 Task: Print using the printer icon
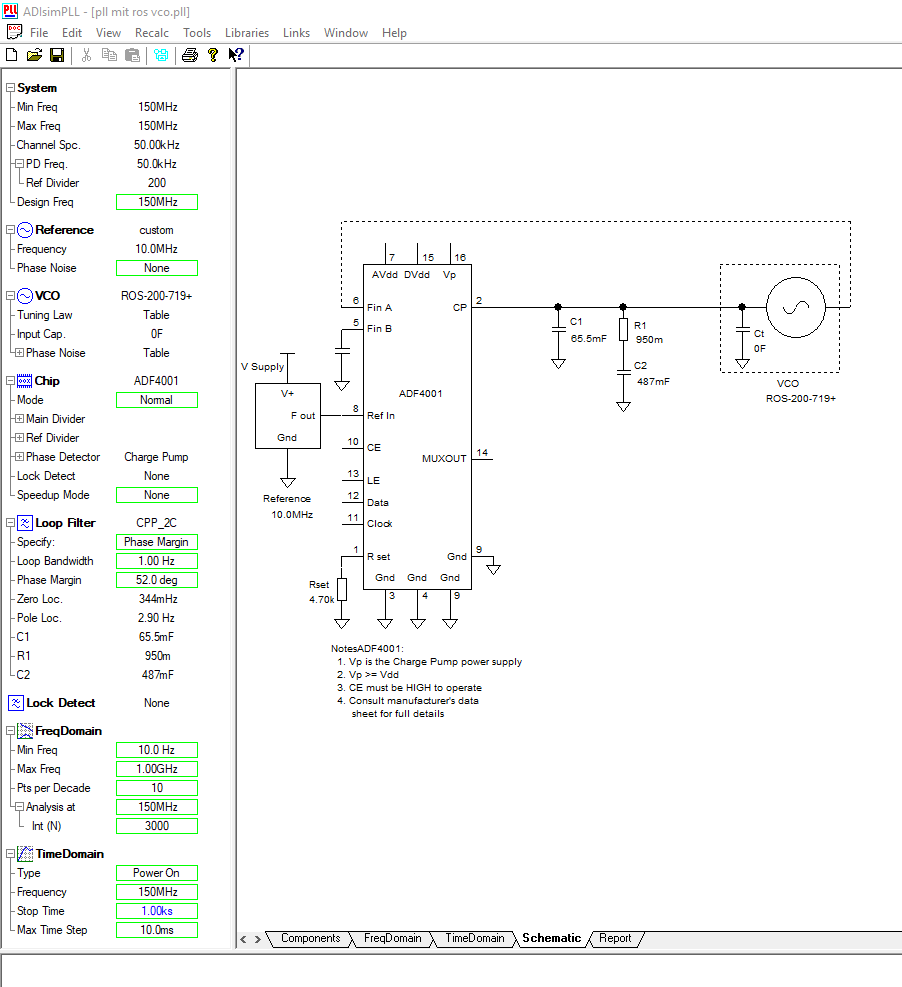pyautogui.click(x=189, y=55)
